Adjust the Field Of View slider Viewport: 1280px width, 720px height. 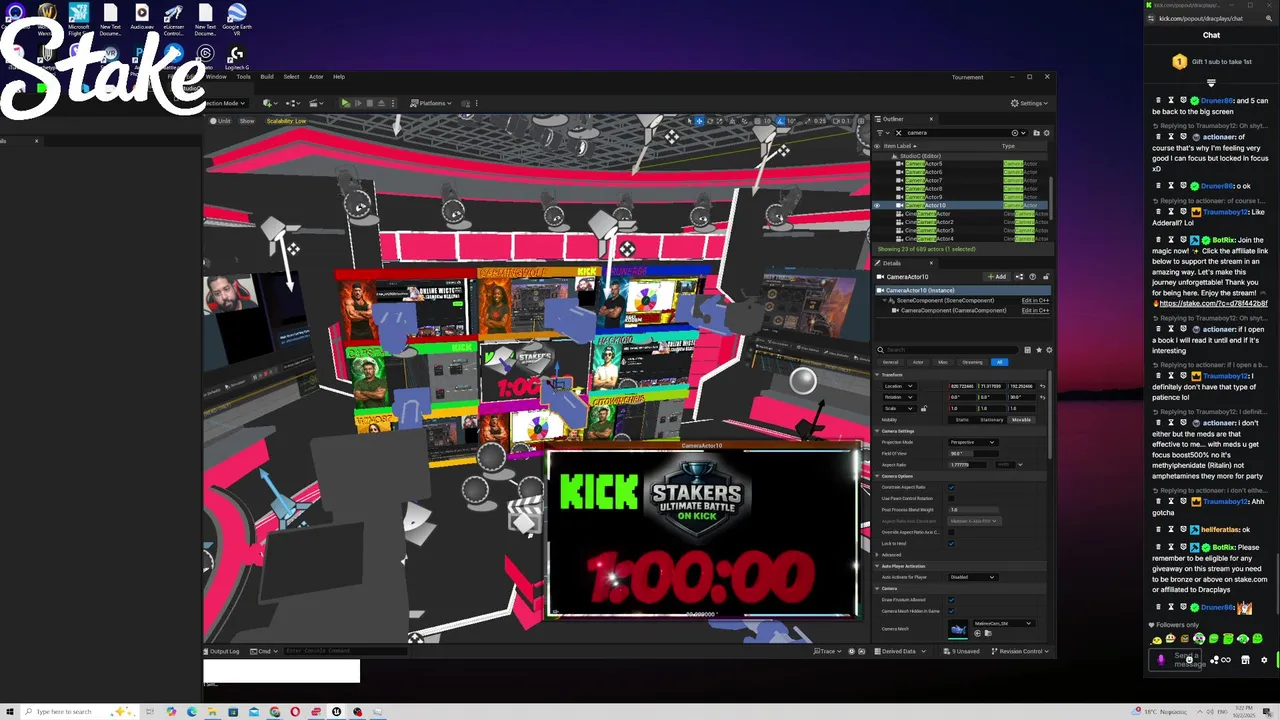point(973,454)
